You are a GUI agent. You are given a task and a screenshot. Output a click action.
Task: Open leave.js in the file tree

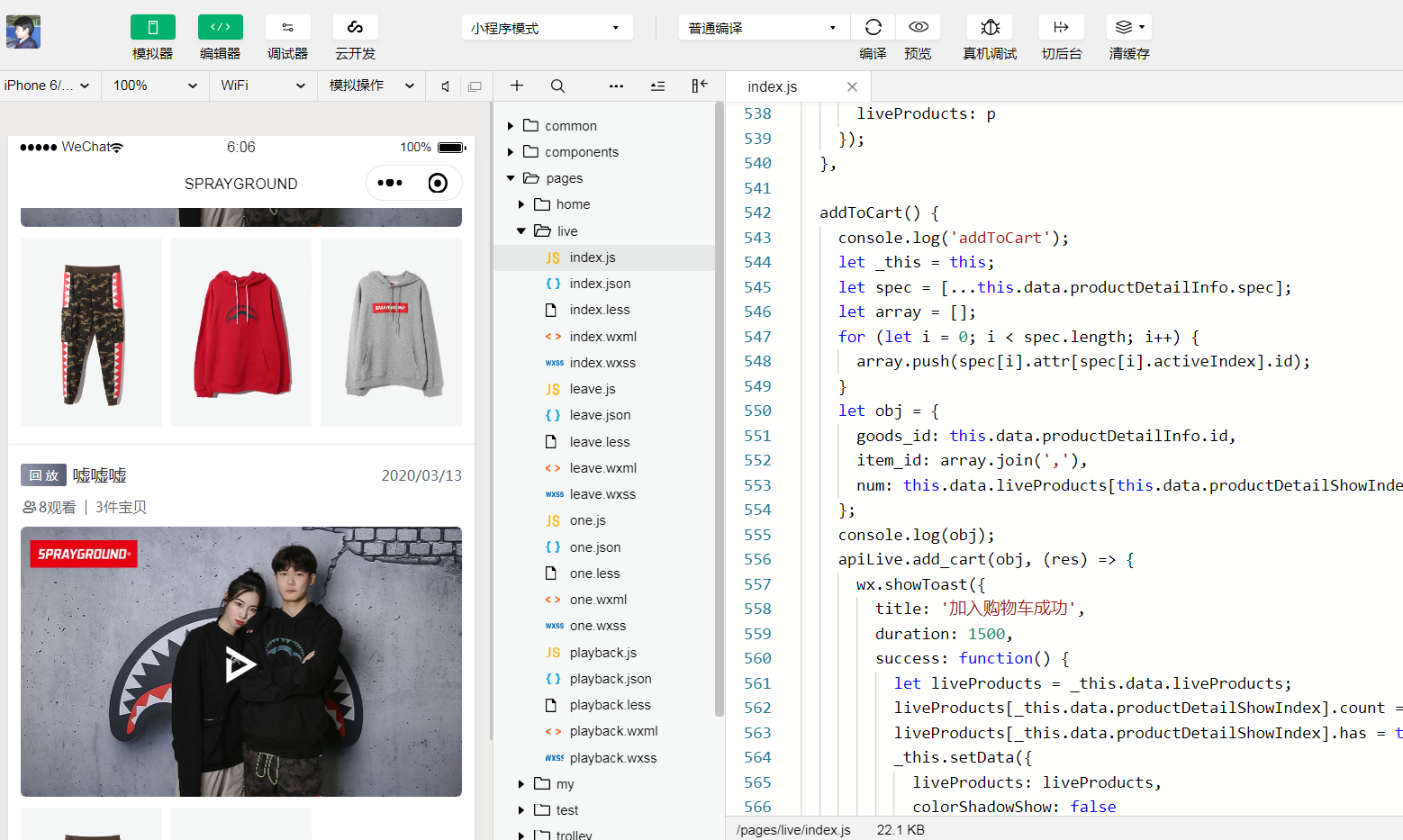[x=592, y=389]
